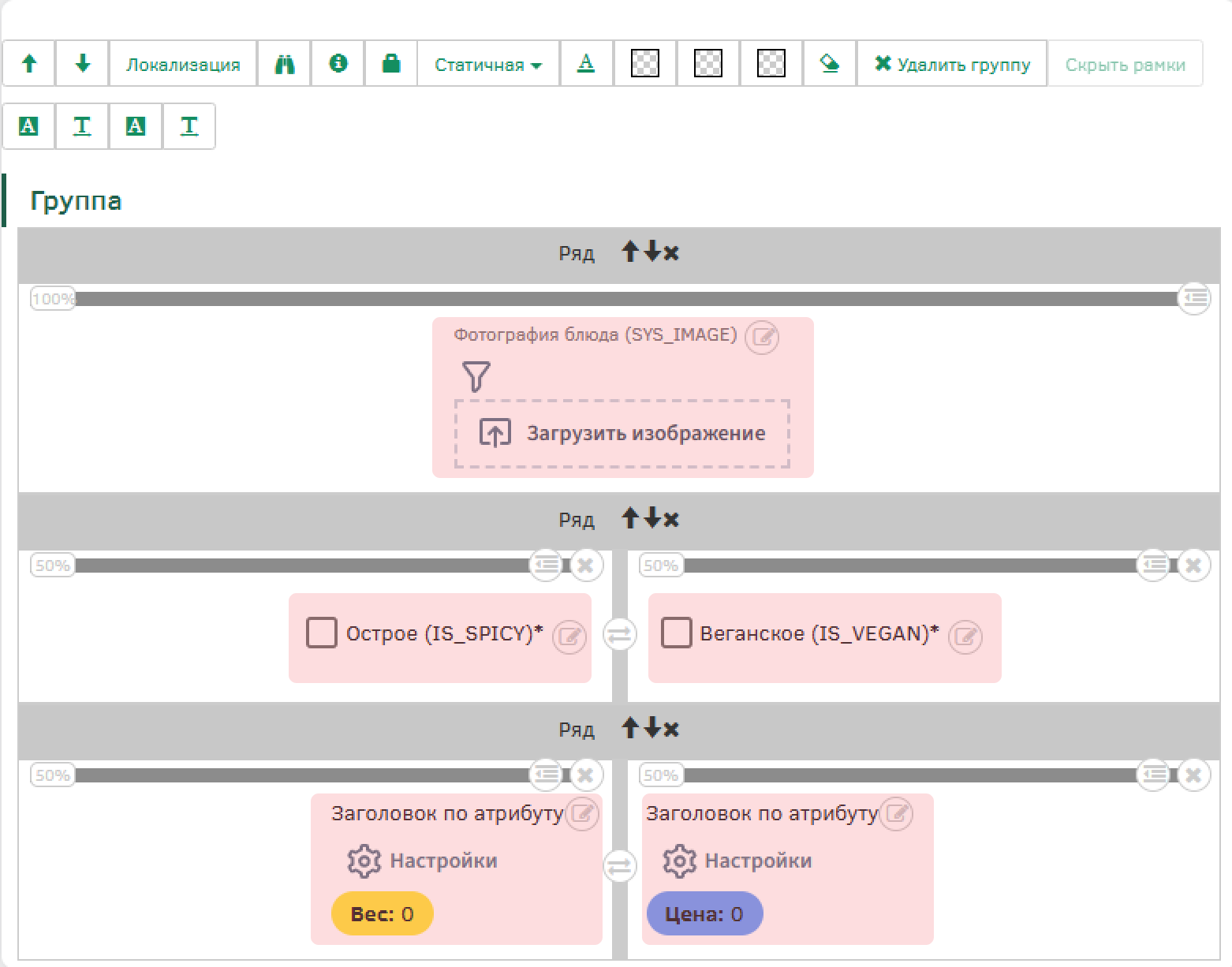Click the underlined A text color tool
Viewport: 1232px width, 967px height.
586,64
